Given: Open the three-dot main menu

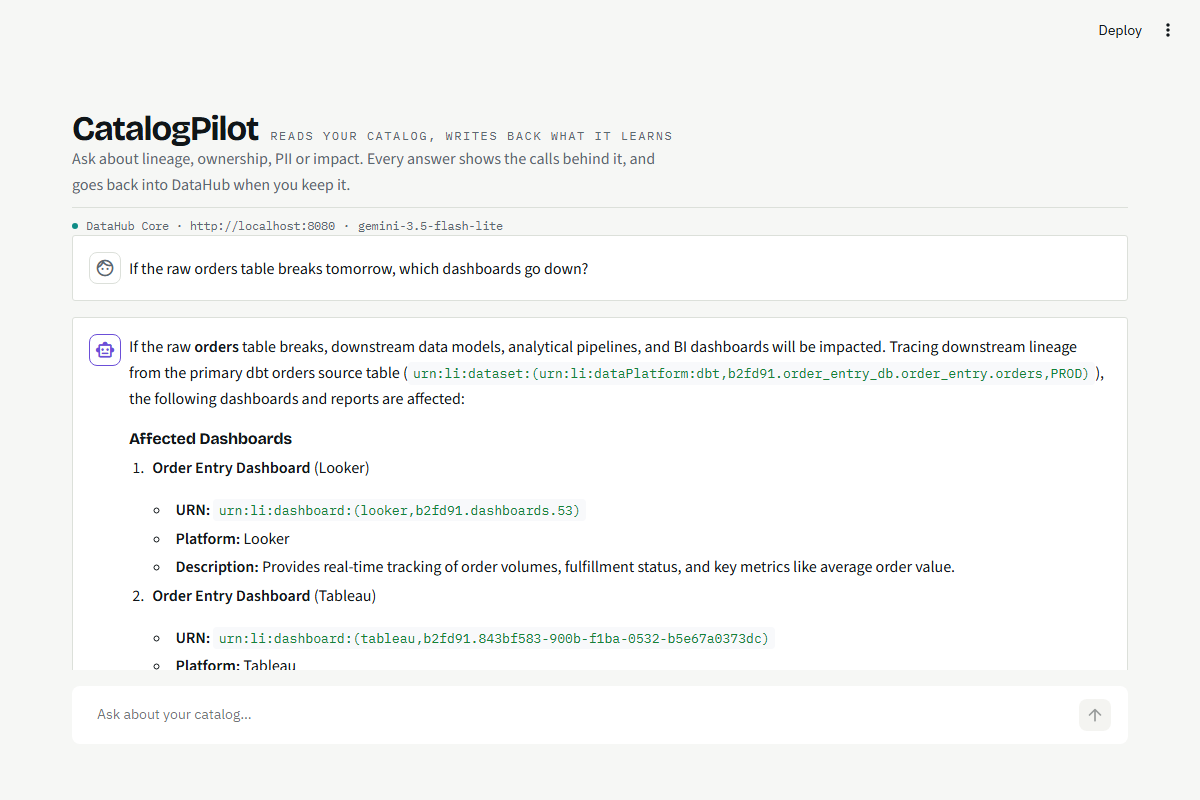Looking at the screenshot, I should (1168, 30).
